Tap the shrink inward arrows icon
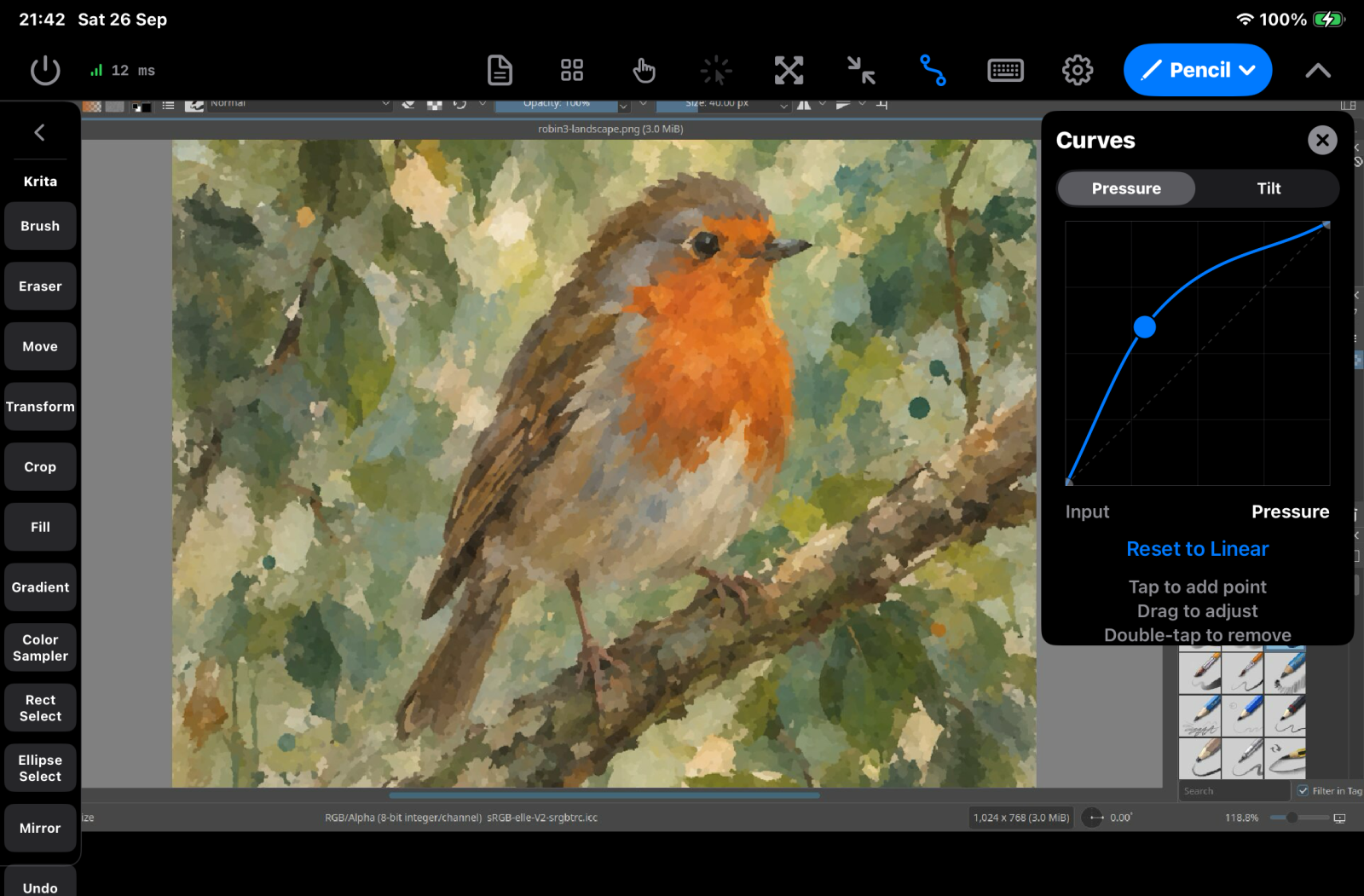Image resolution: width=1364 pixels, height=896 pixels. tap(861, 71)
